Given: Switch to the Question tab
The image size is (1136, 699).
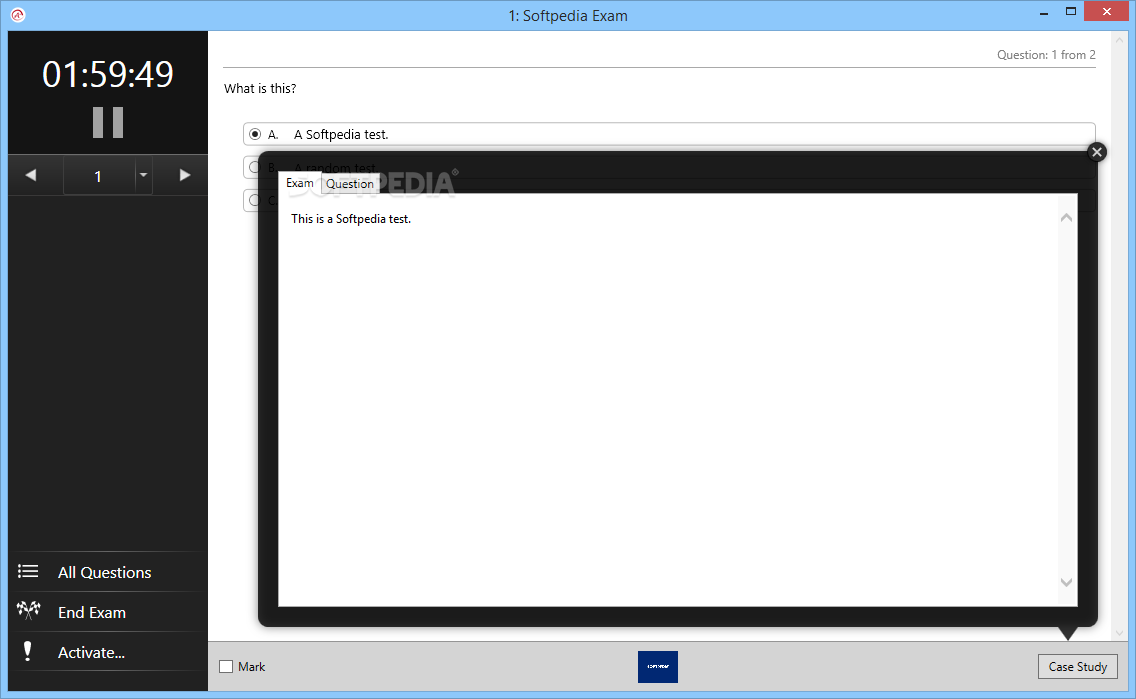Looking at the screenshot, I should click(350, 184).
